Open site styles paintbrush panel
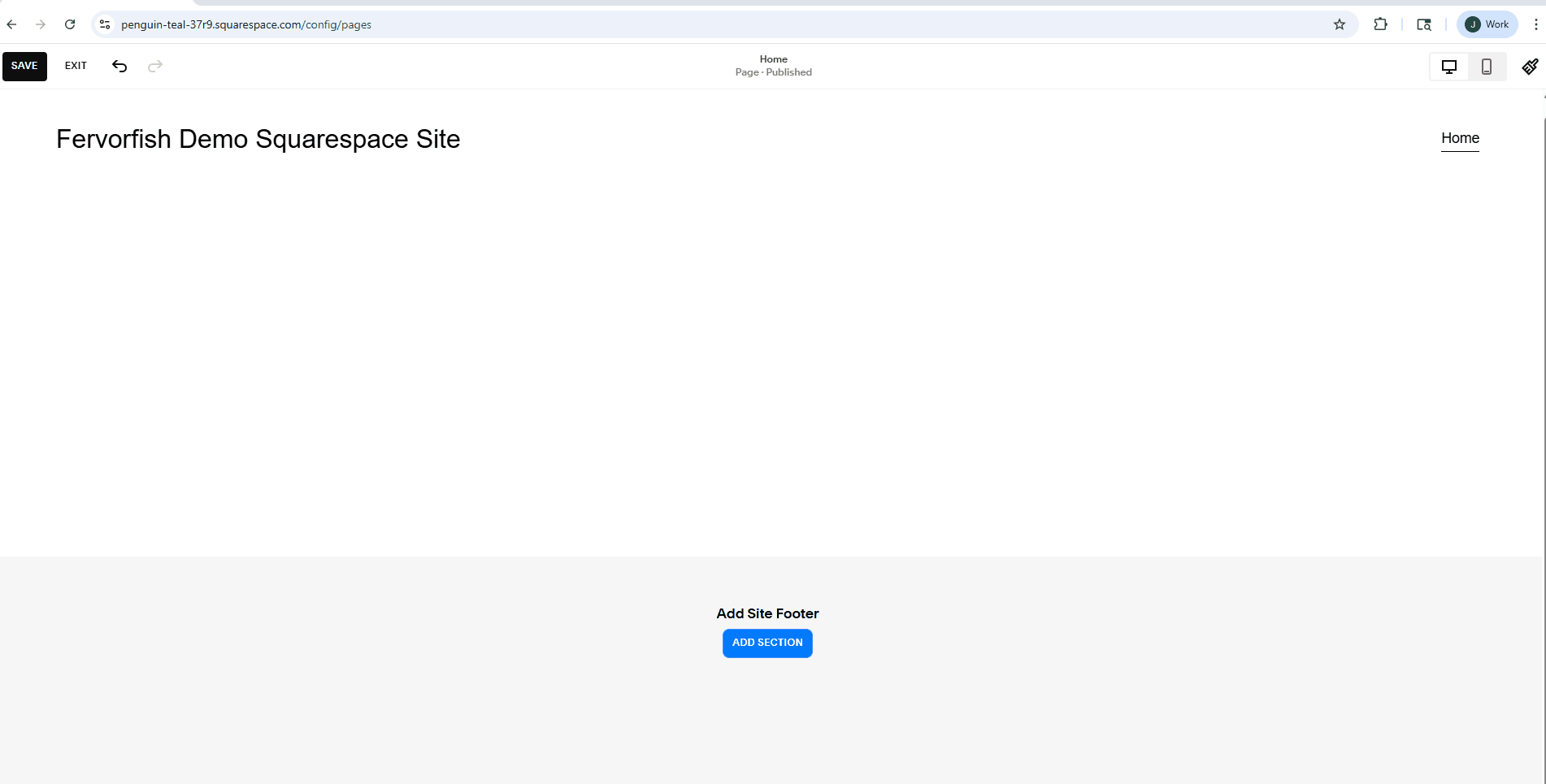Screen dimensions: 1546x784 tap(1530, 67)
